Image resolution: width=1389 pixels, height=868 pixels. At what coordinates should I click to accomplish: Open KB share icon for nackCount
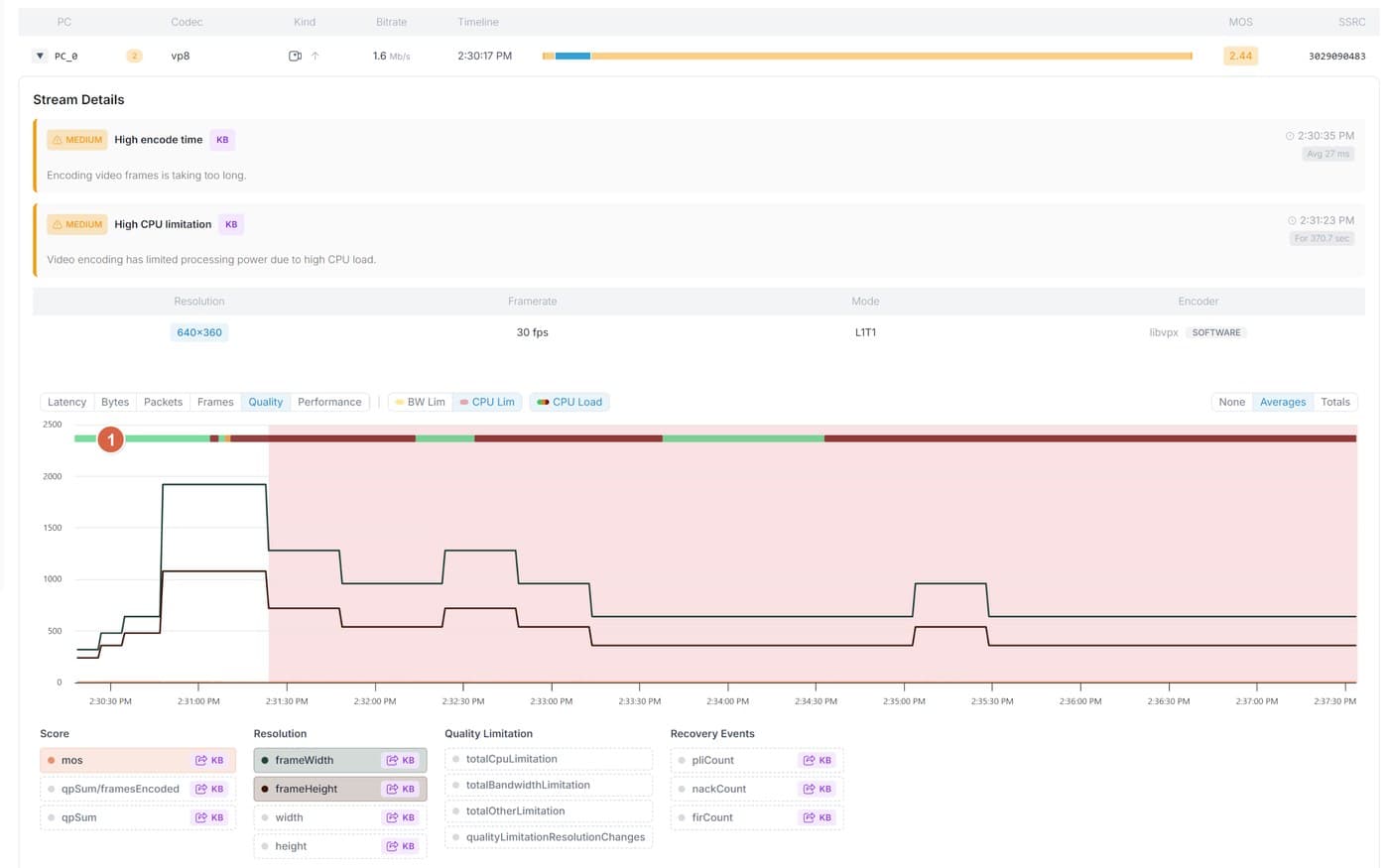(x=818, y=790)
